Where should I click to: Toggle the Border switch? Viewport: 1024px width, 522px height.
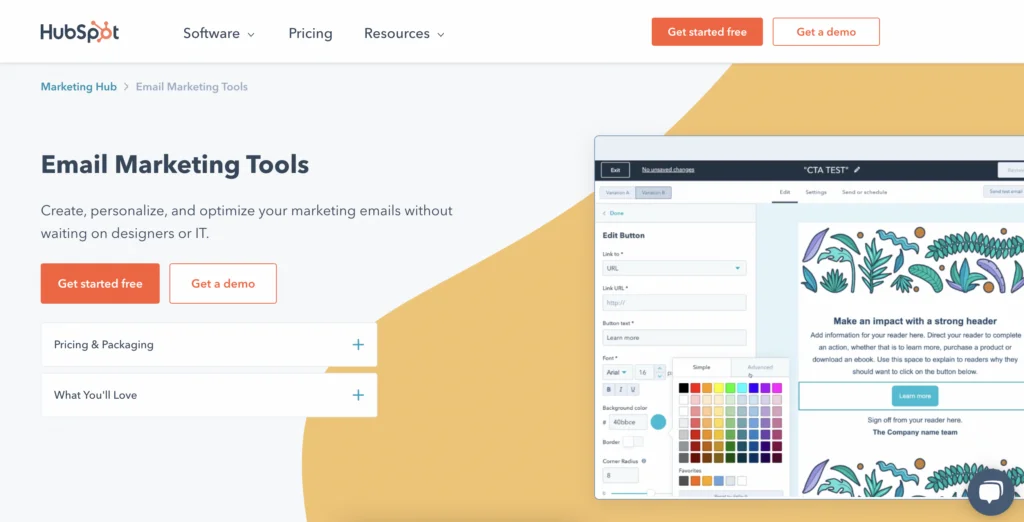[632, 442]
